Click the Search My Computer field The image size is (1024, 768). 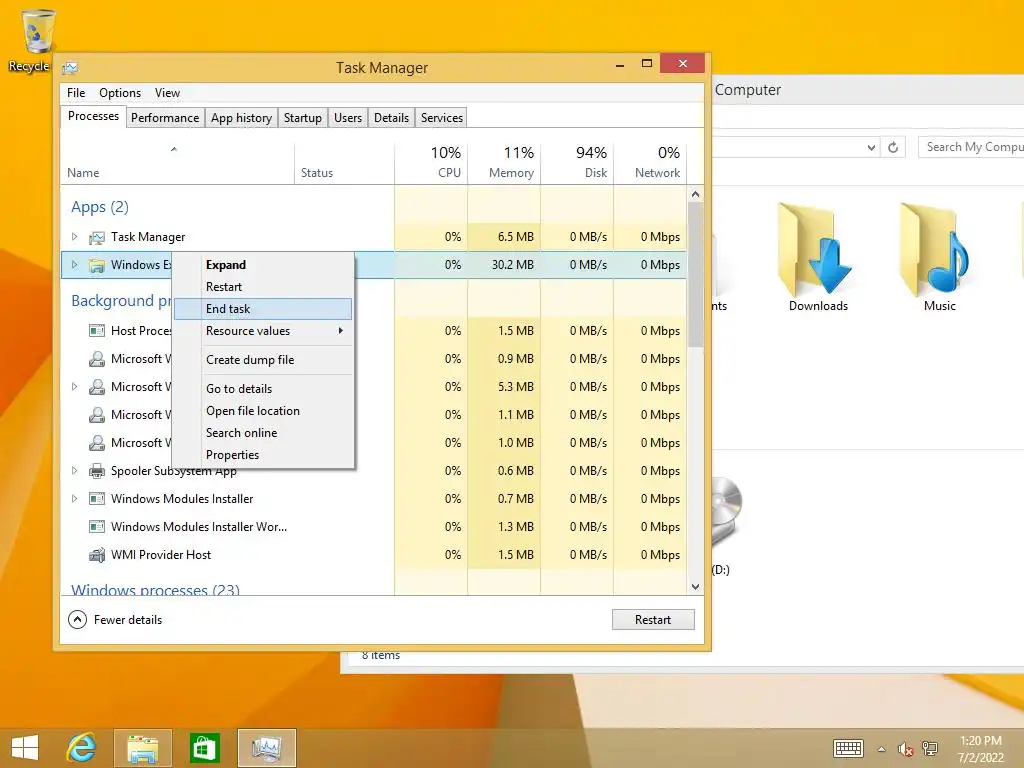pos(971,148)
